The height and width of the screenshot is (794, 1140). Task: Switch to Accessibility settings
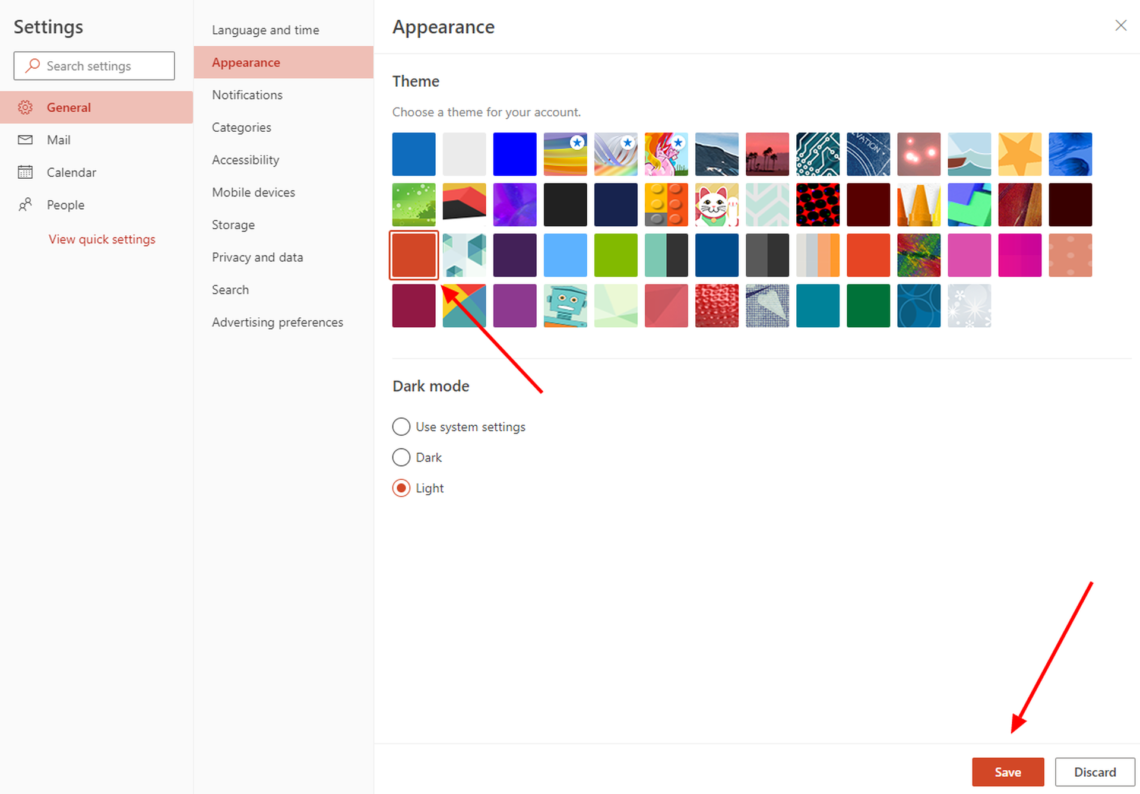tap(245, 159)
